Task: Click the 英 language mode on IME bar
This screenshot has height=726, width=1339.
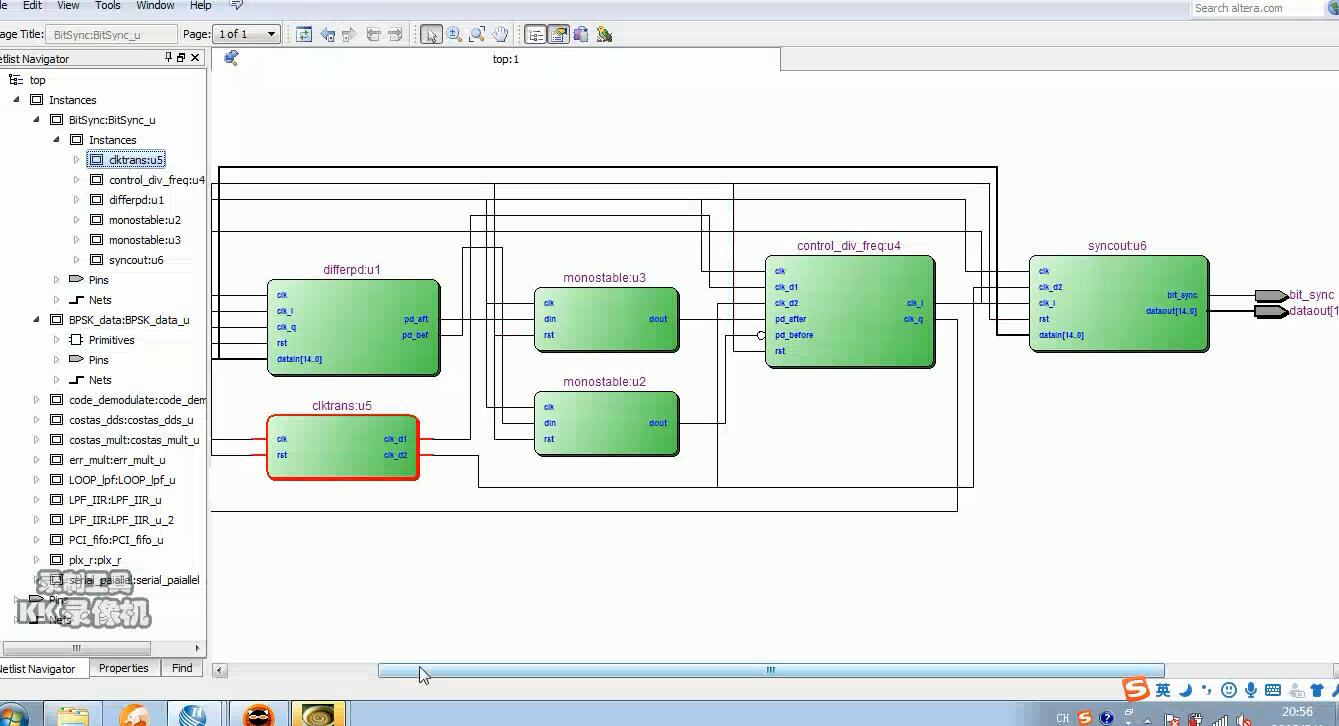Action: (x=1163, y=690)
